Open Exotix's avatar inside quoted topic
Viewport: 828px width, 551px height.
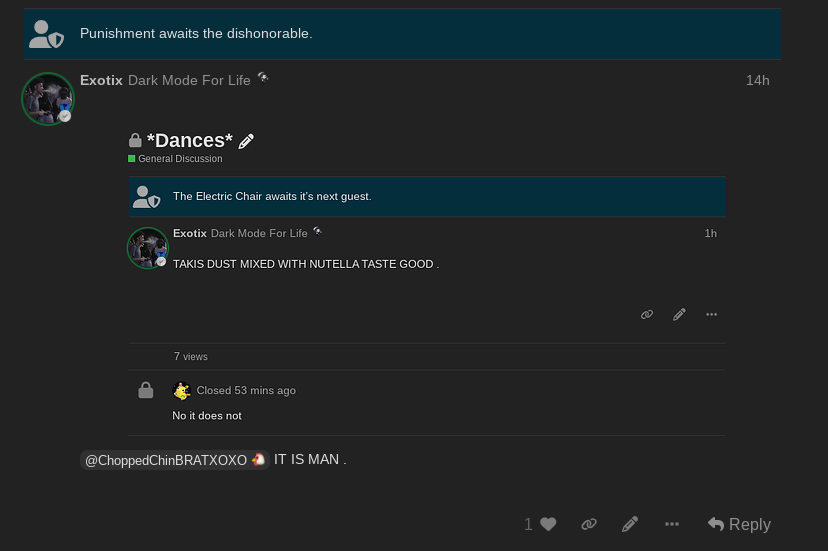tap(148, 248)
